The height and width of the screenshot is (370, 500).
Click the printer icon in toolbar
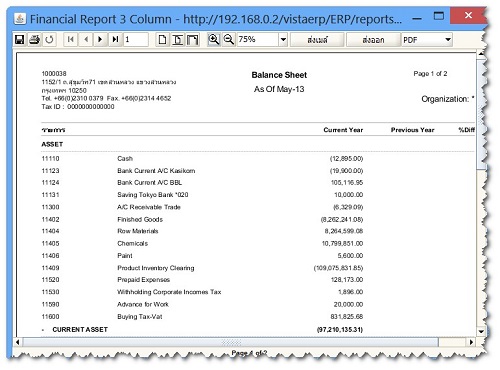coord(34,40)
